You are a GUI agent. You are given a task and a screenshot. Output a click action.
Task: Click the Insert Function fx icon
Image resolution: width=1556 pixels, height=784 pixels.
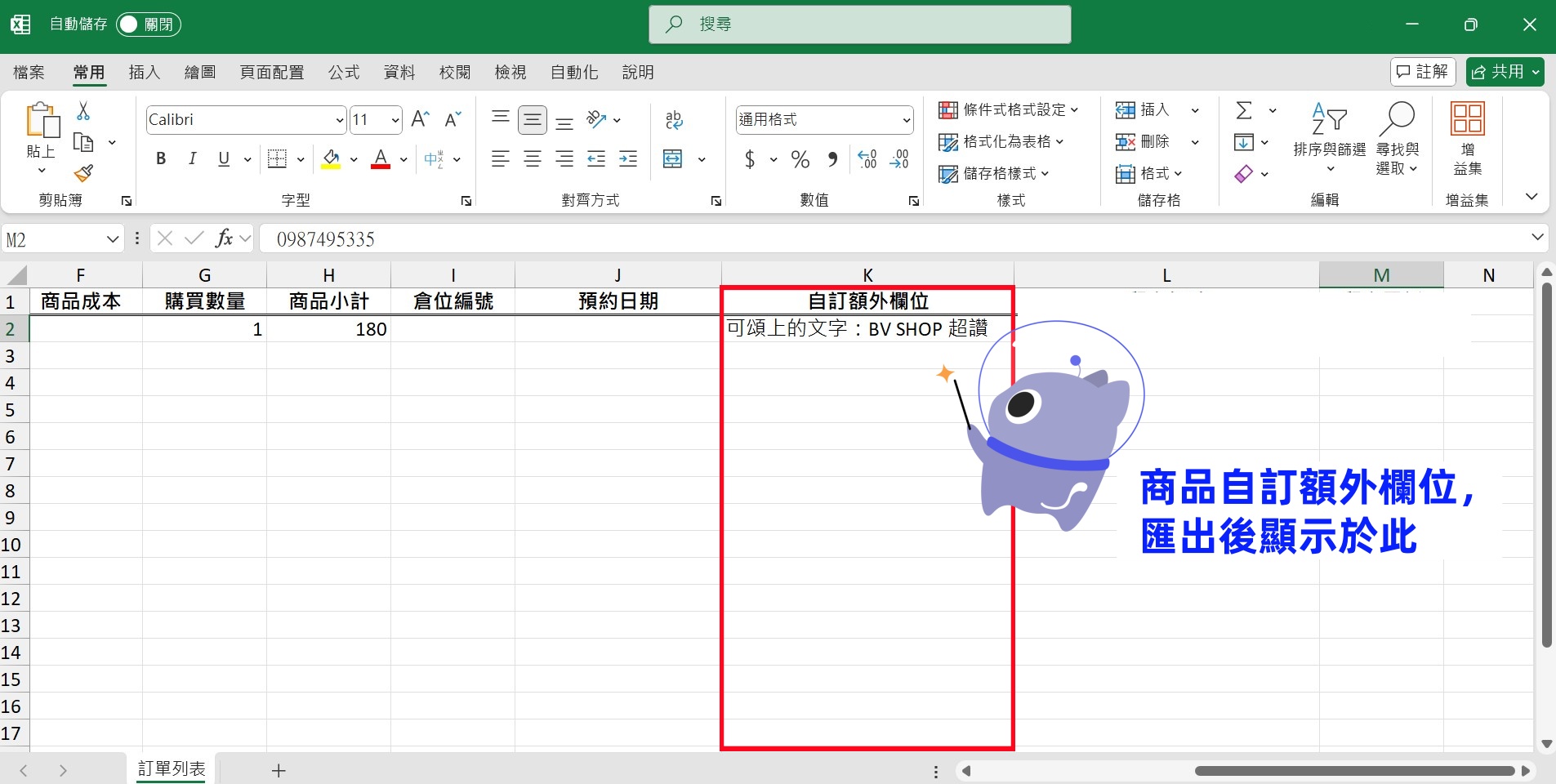(x=224, y=238)
